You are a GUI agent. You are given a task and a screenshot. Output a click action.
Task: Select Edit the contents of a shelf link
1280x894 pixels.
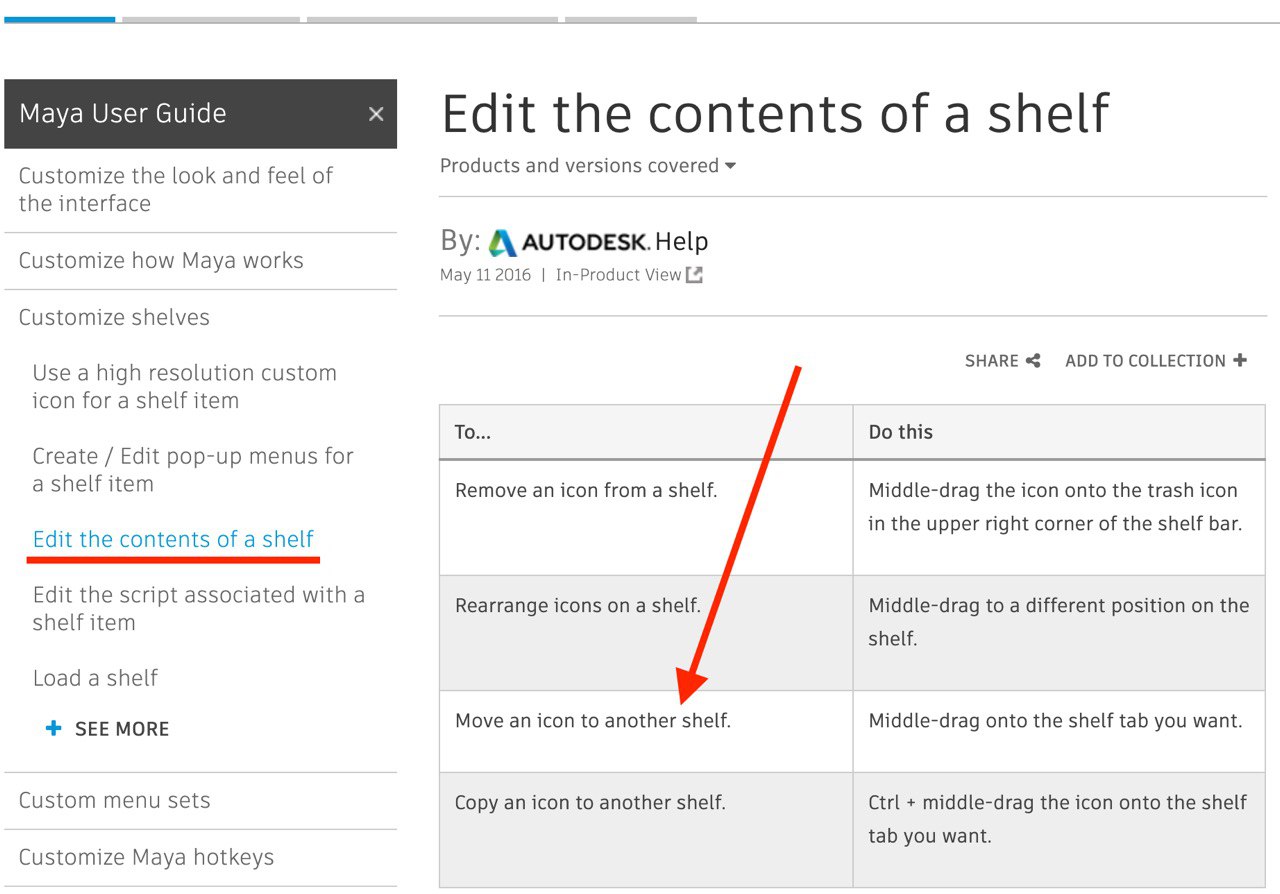(x=173, y=540)
